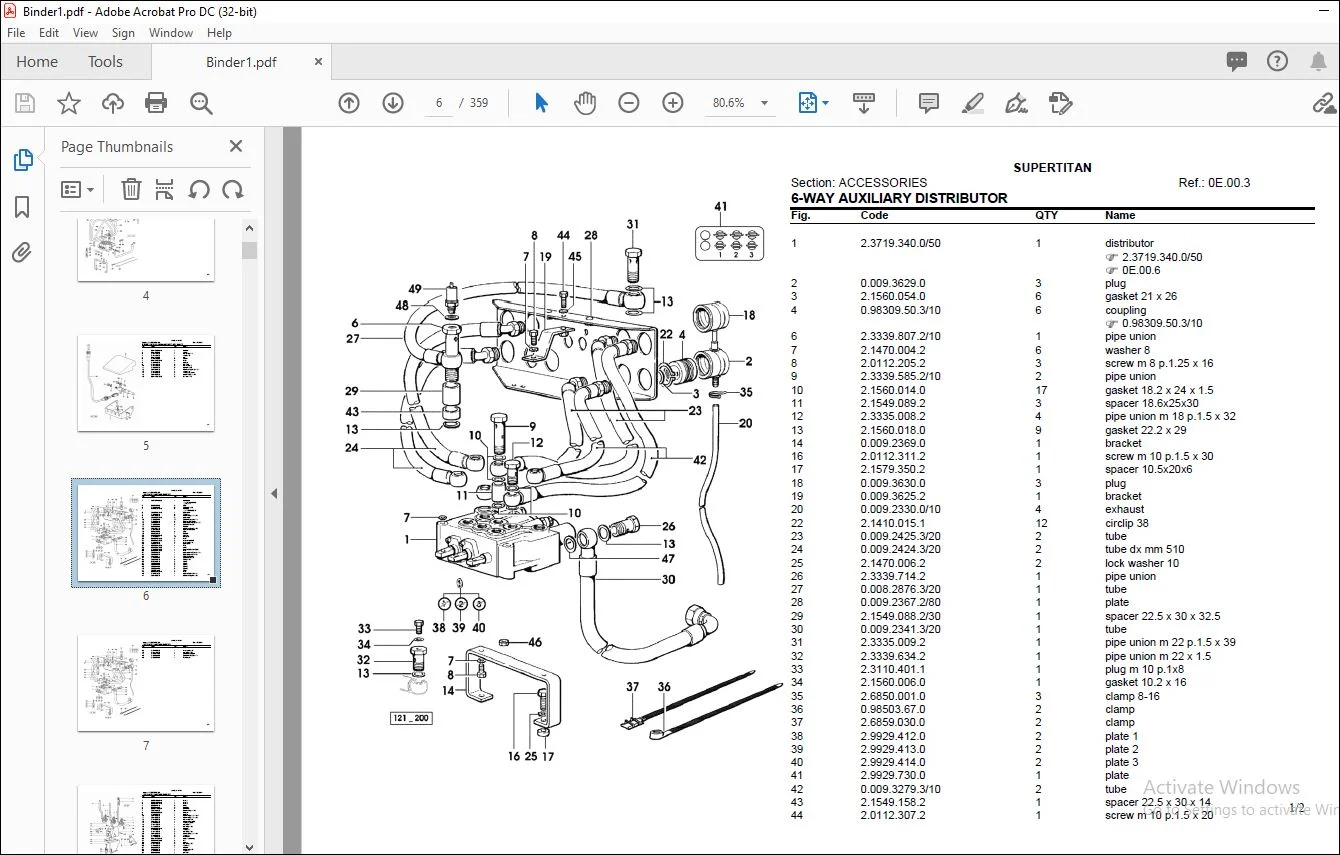Select the page 5 thumbnail

146,384
